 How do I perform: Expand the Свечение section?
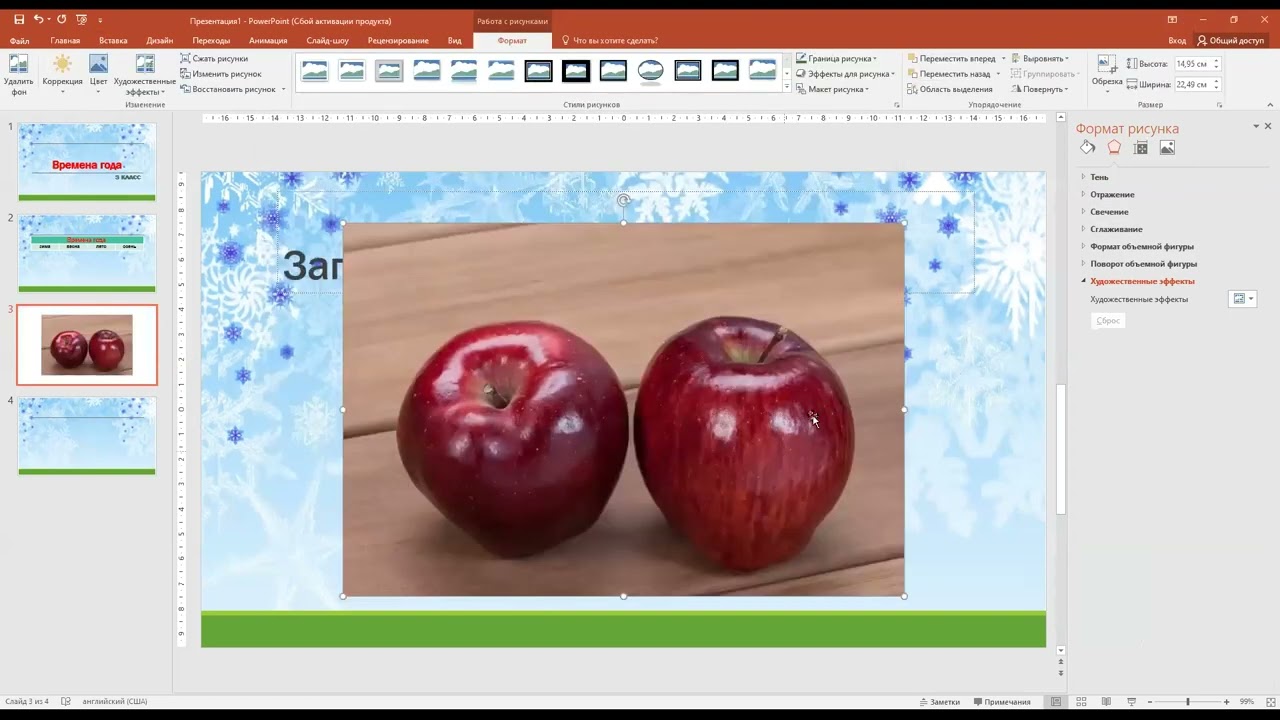(1109, 212)
